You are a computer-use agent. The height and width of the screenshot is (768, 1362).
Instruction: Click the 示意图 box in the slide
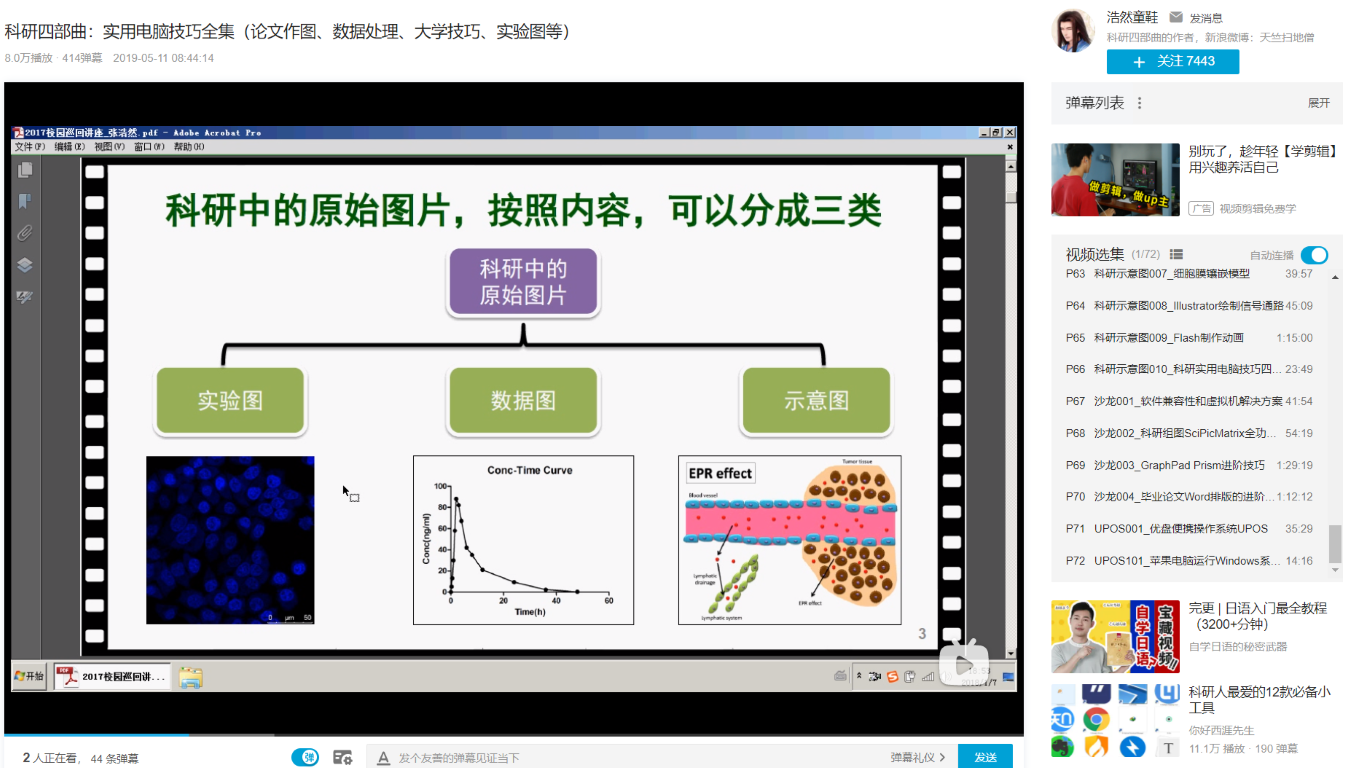(816, 401)
